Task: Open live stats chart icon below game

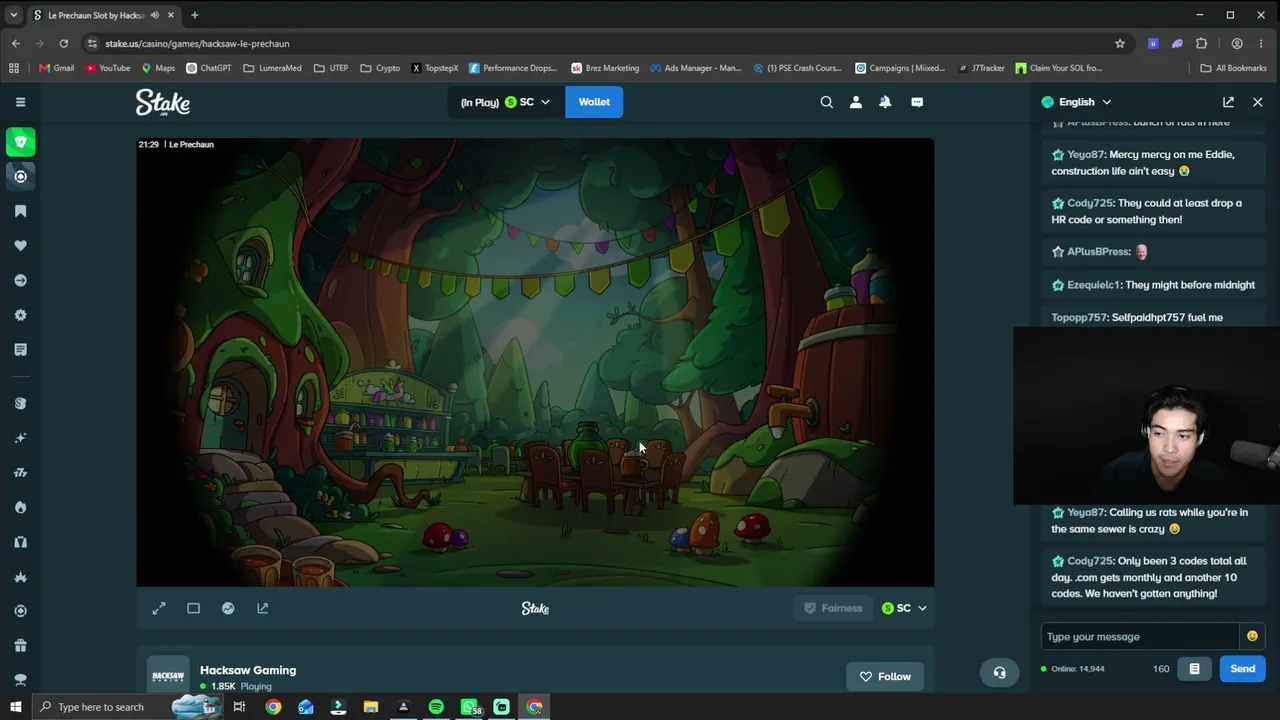Action: click(228, 608)
